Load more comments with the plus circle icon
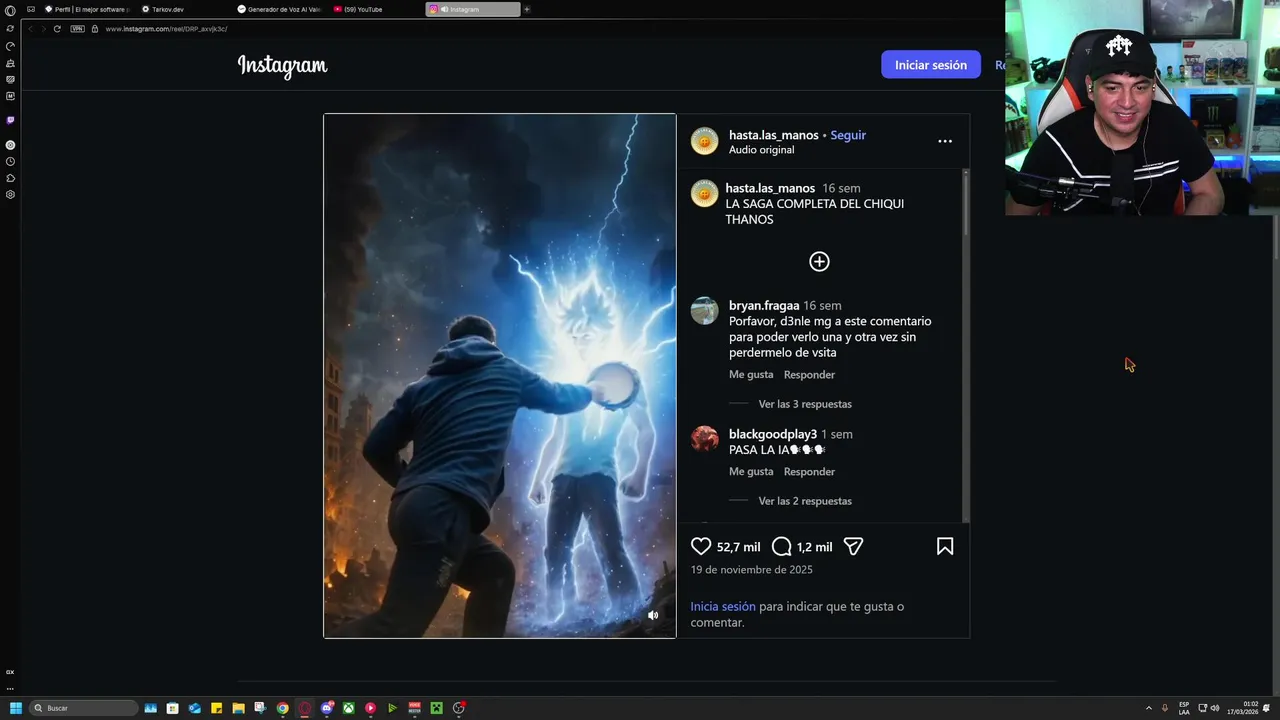1280x720 pixels. click(x=819, y=262)
